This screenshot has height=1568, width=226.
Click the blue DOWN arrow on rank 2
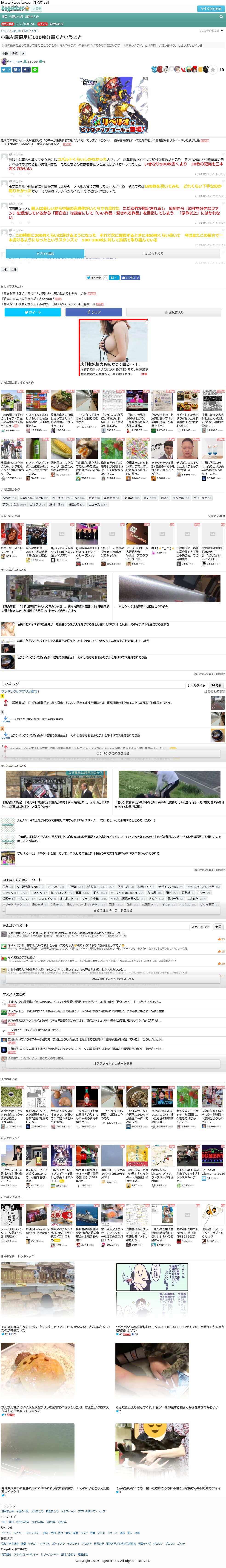(6, 719)
